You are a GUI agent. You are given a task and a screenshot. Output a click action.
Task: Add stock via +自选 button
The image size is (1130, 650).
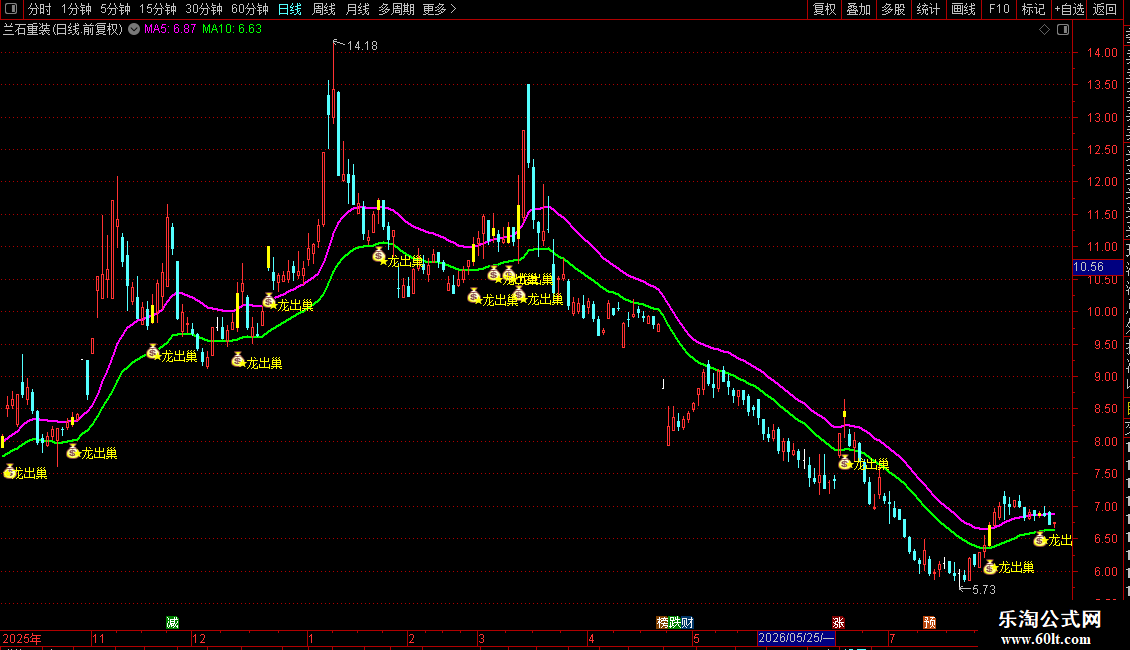[1069, 9]
